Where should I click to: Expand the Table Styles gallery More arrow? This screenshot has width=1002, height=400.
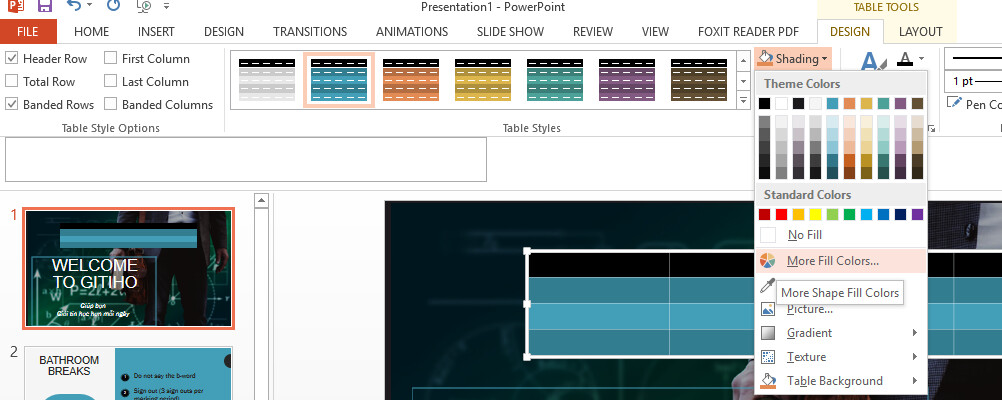(743, 100)
